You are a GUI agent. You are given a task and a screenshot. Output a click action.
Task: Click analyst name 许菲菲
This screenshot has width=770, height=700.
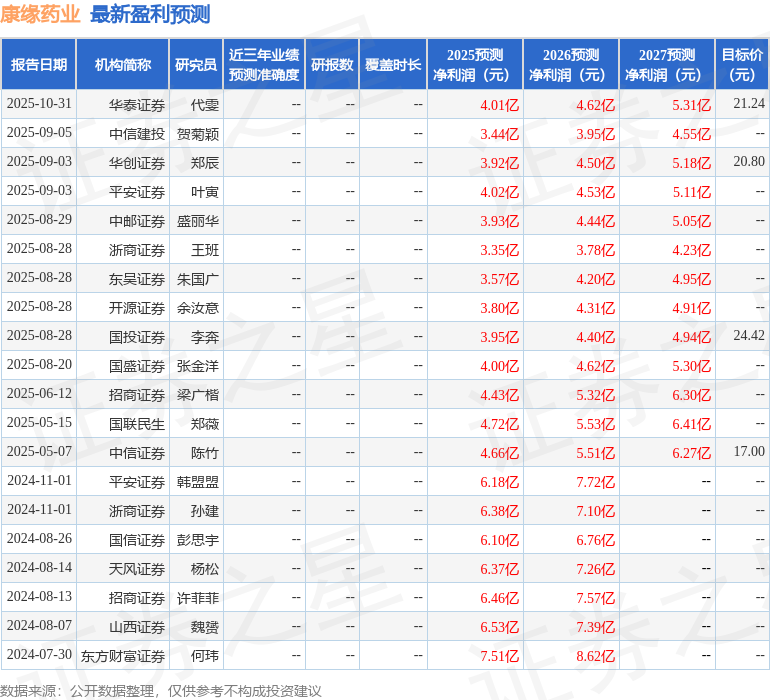(x=198, y=597)
